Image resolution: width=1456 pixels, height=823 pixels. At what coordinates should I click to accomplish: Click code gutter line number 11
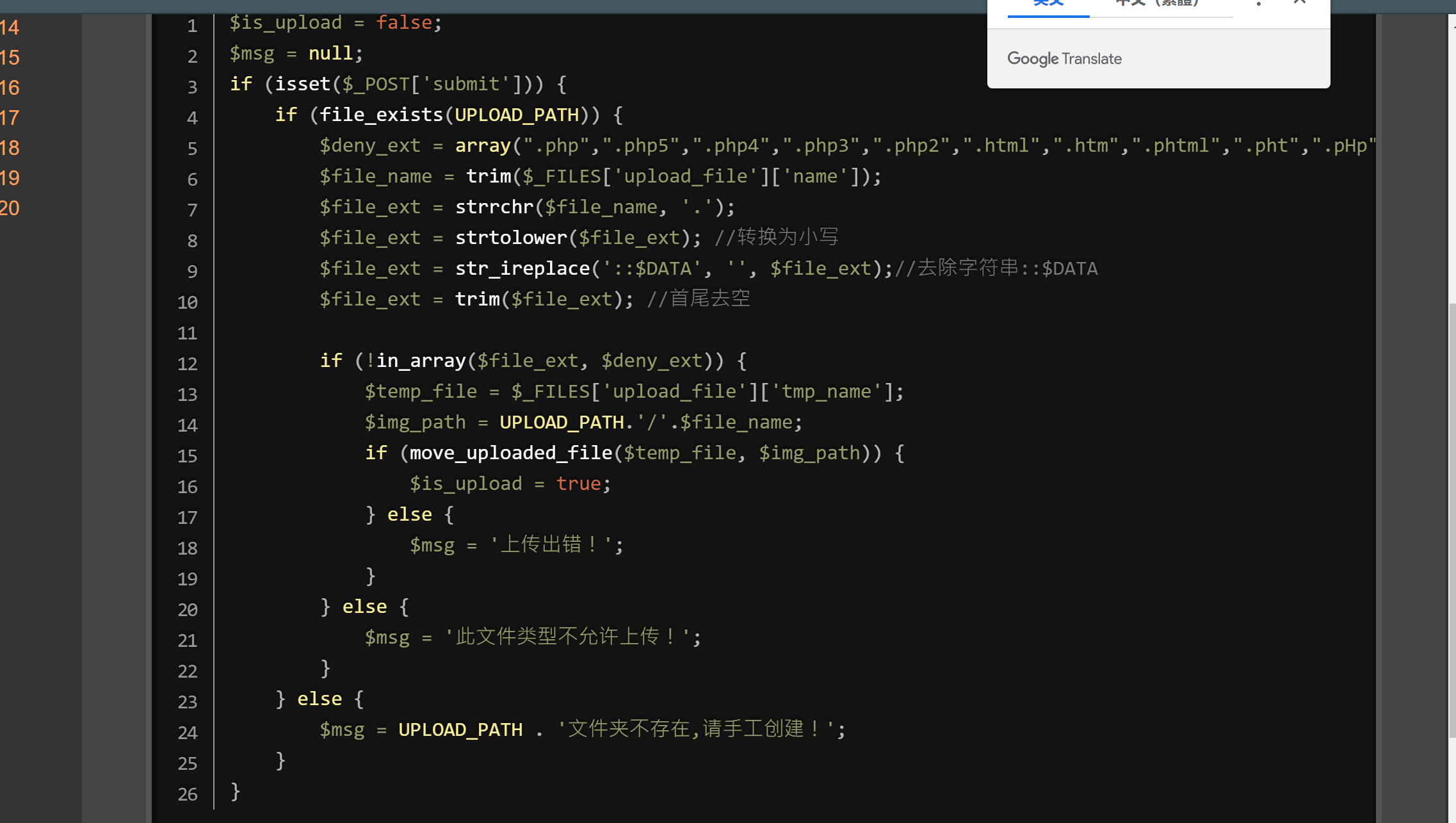click(187, 334)
